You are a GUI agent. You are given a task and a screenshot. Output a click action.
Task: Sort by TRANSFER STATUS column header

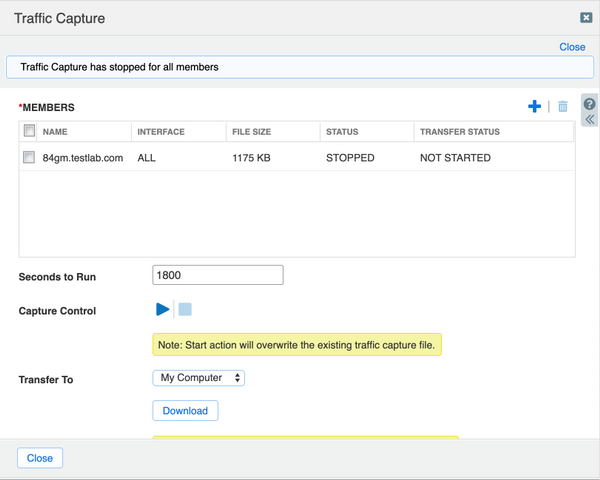460,132
